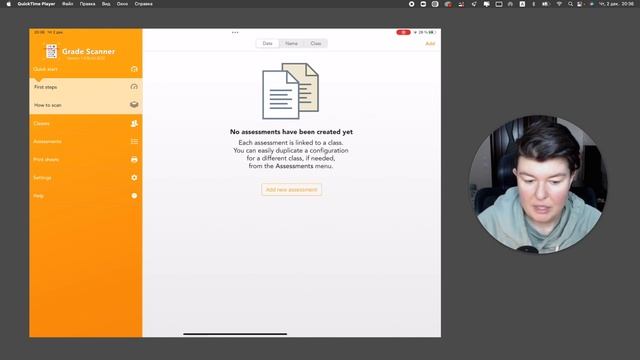The image size is (640, 360).
Task: Sort assessments by Class
Action: [x=316, y=43]
